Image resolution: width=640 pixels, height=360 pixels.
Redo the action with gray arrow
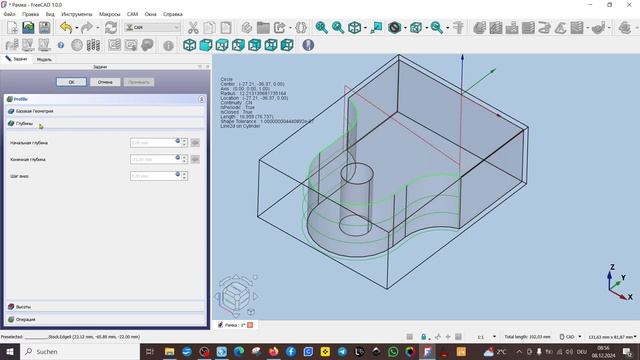(x=87, y=27)
